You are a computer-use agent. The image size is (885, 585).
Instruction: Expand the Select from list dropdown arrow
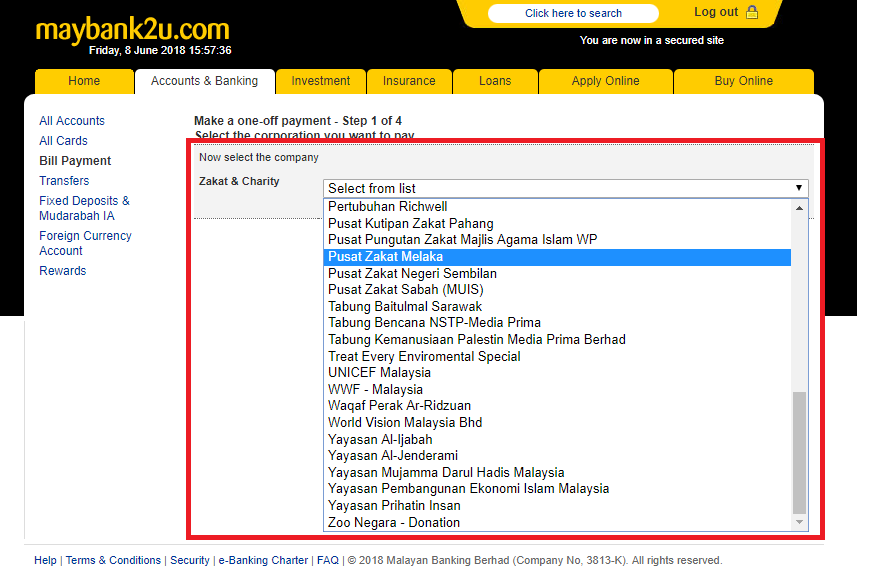coord(798,188)
